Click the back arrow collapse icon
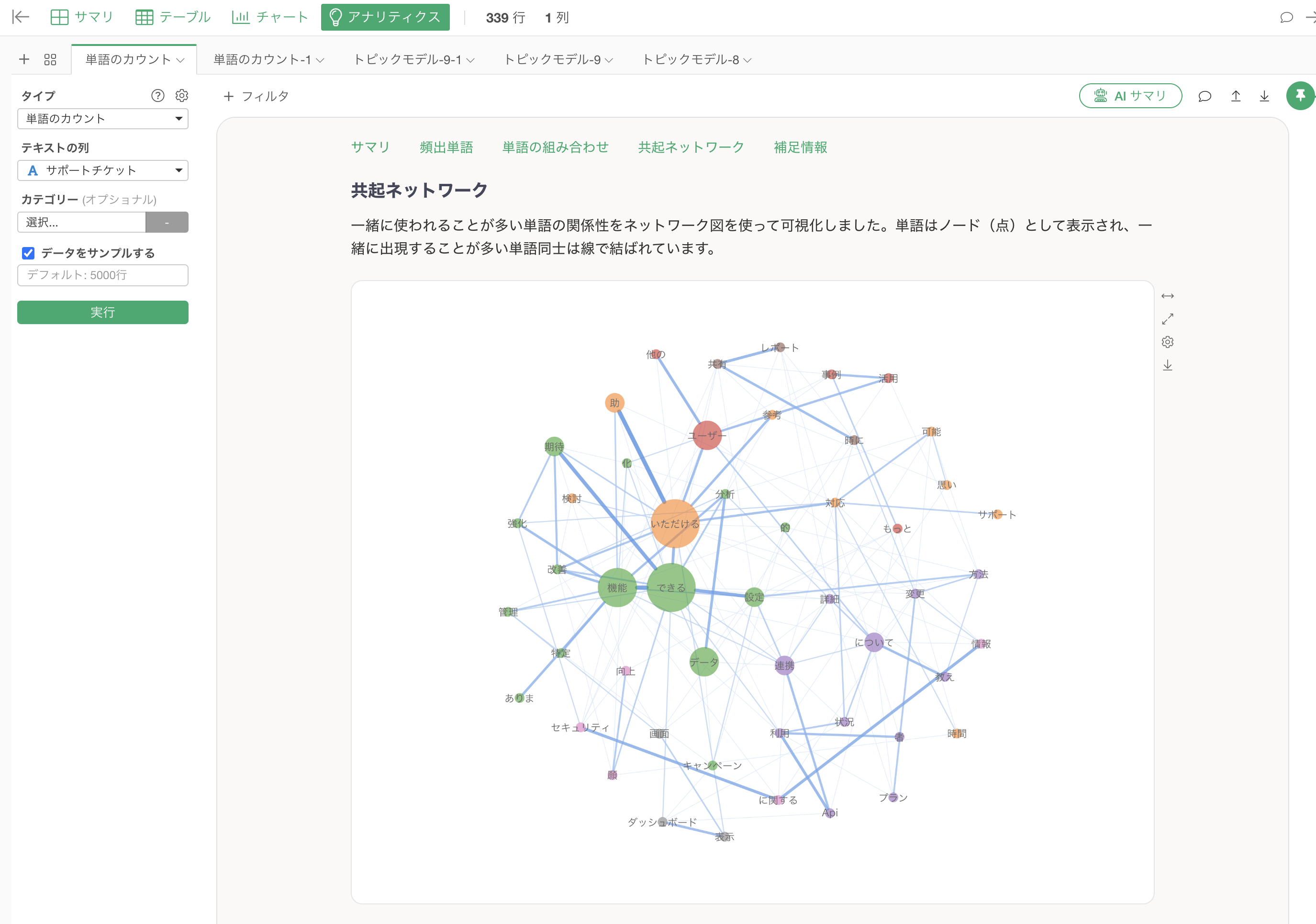This screenshot has width=1316, height=924. click(x=21, y=17)
